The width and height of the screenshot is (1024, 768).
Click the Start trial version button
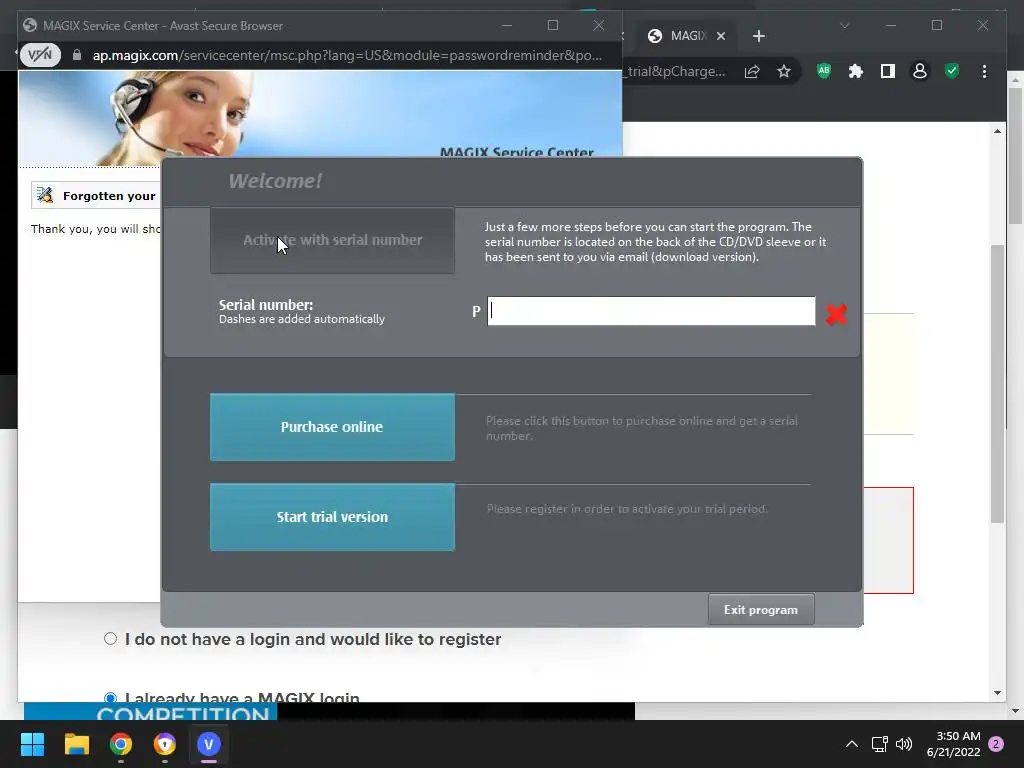(x=332, y=517)
